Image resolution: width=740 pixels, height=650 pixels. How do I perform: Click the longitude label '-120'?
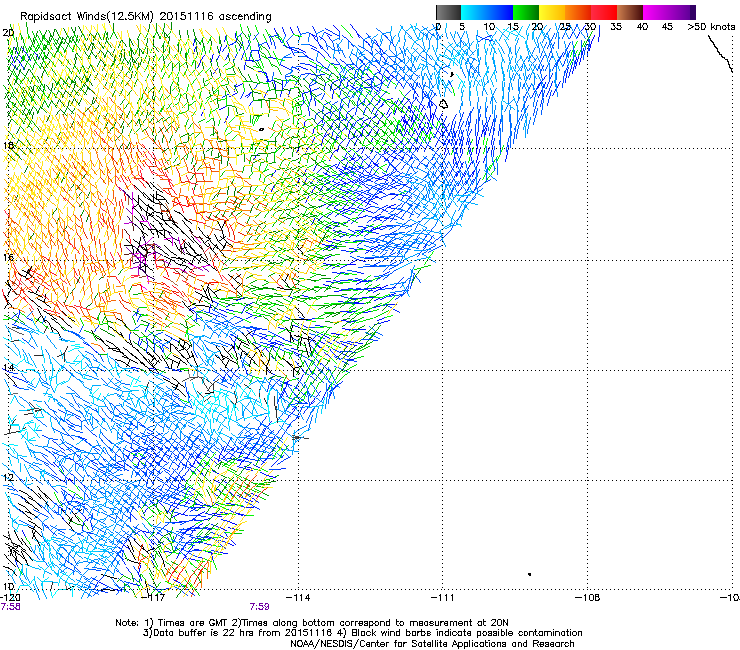coord(10,598)
